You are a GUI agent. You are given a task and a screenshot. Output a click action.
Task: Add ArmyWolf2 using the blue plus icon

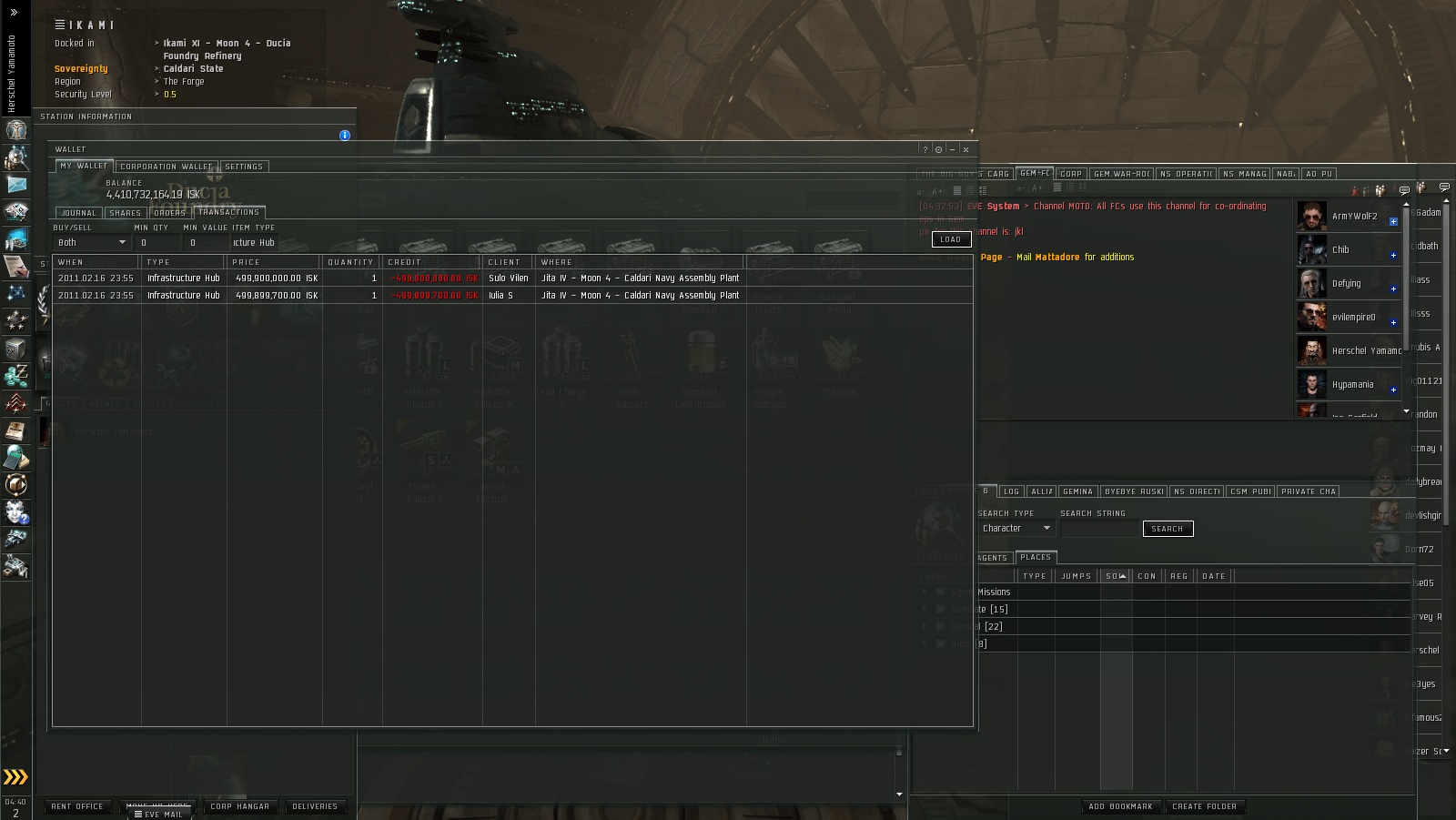pyautogui.click(x=1393, y=221)
